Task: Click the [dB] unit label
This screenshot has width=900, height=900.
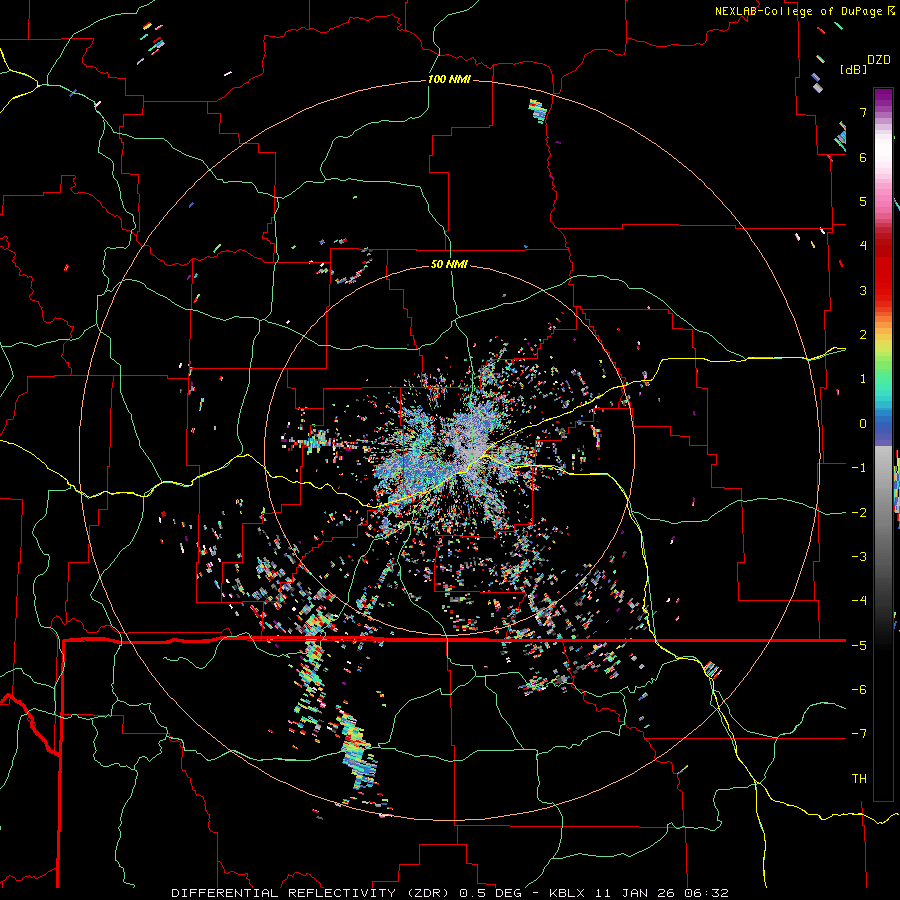Action: (853, 69)
